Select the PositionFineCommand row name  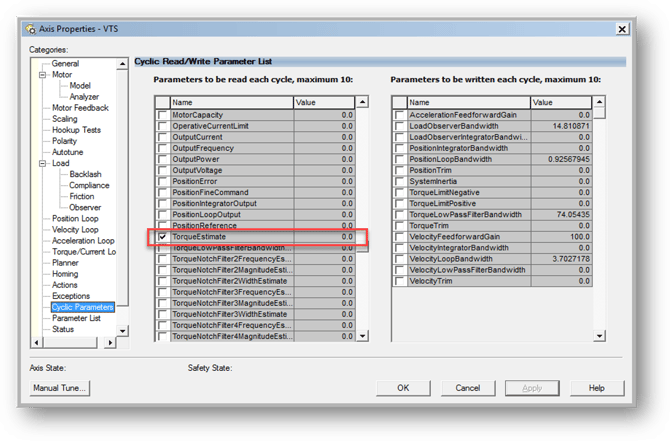[210, 192]
